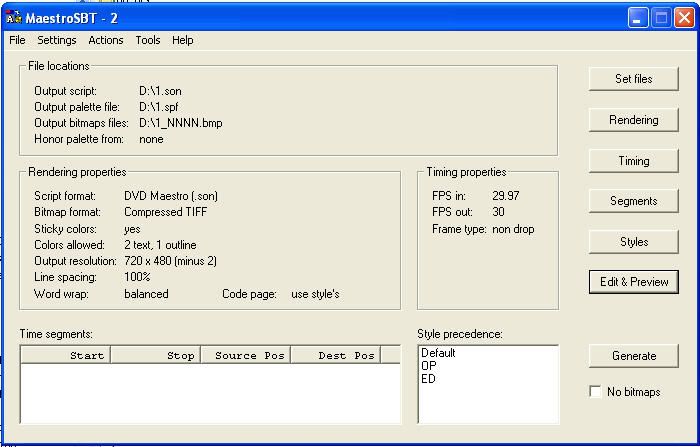Click the Dest Pos column header
700x447 pixels.
pos(336,355)
